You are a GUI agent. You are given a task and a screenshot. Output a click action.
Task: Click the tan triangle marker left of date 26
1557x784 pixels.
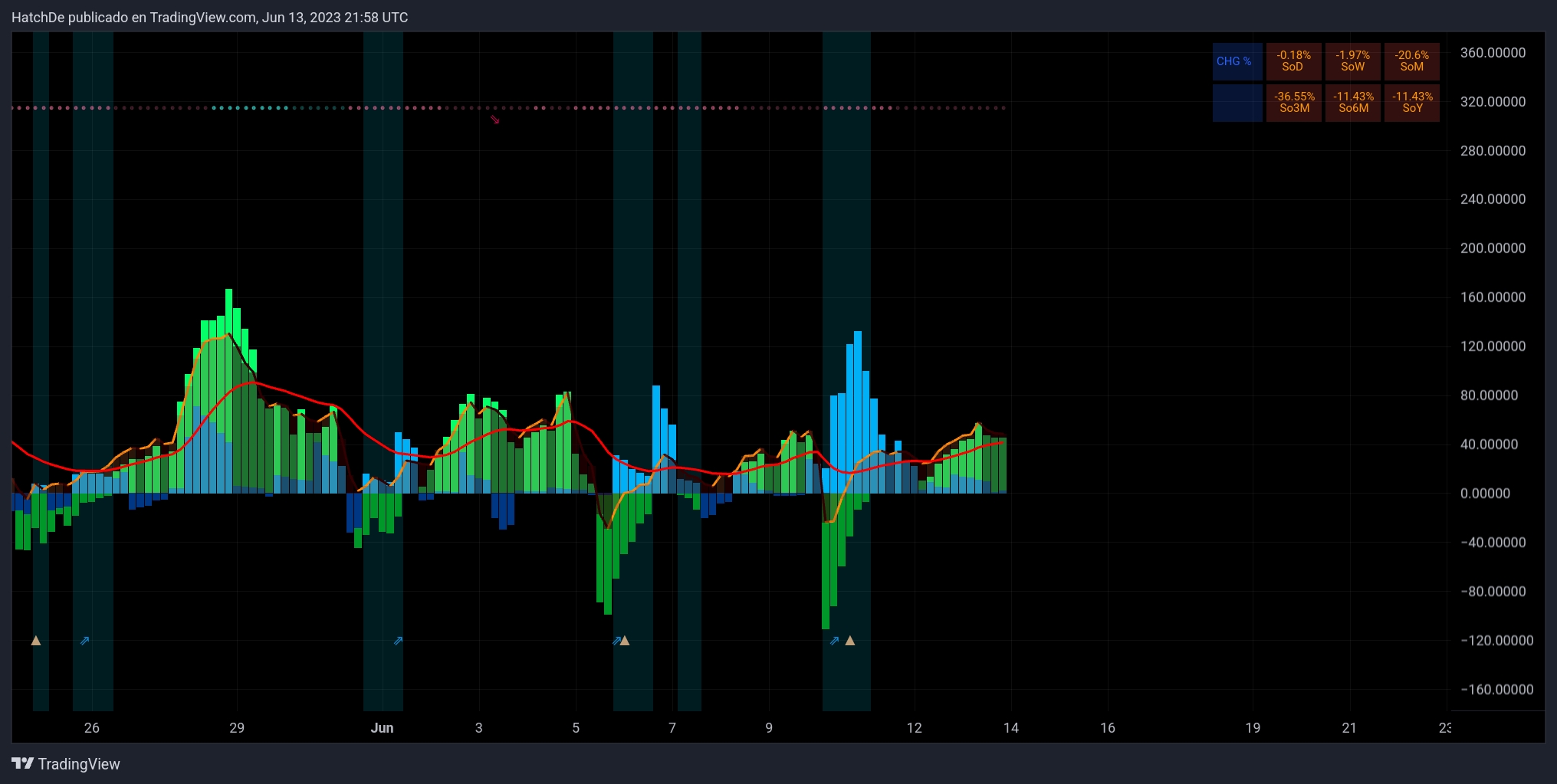(x=36, y=641)
